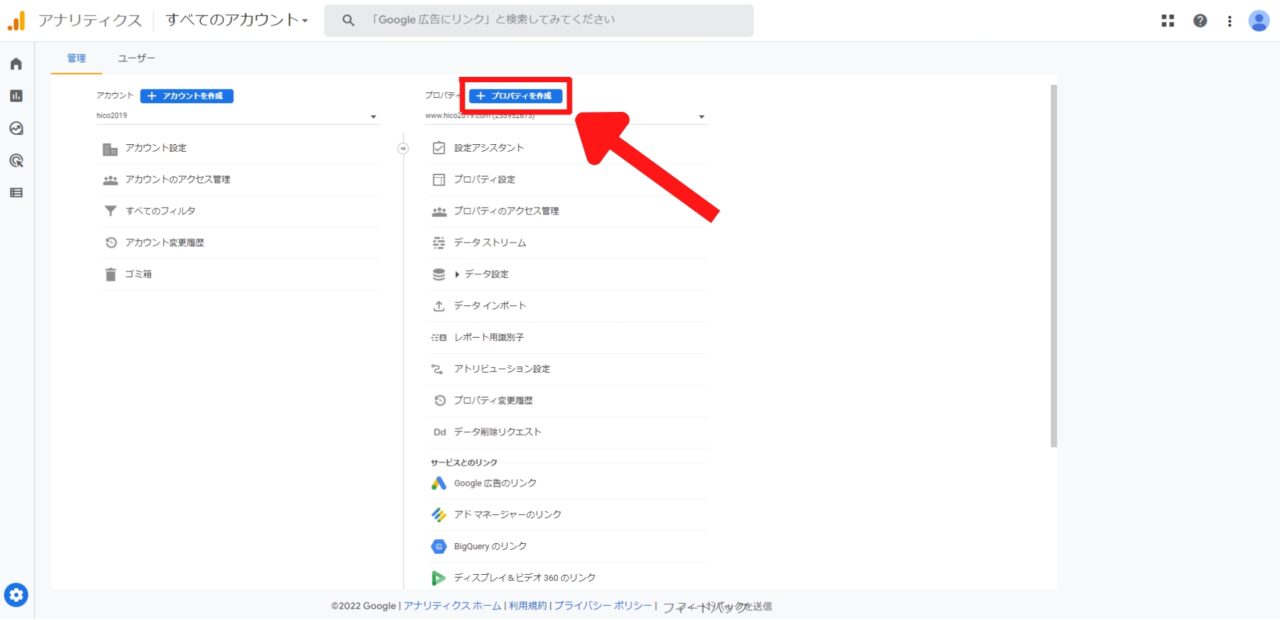The image size is (1280, 620).
Task: Open the すべてのアカウント account switcher
Action: click(x=237, y=20)
